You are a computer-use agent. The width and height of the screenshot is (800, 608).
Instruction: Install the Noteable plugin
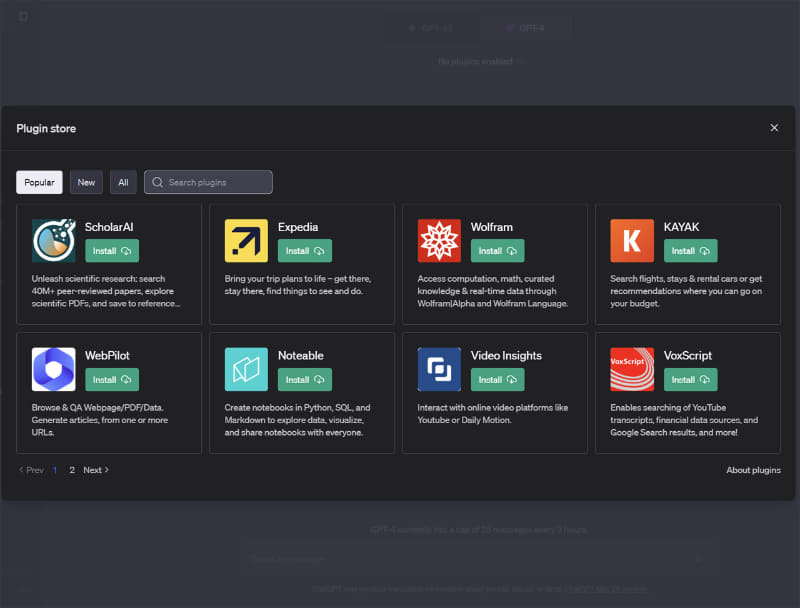point(305,379)
